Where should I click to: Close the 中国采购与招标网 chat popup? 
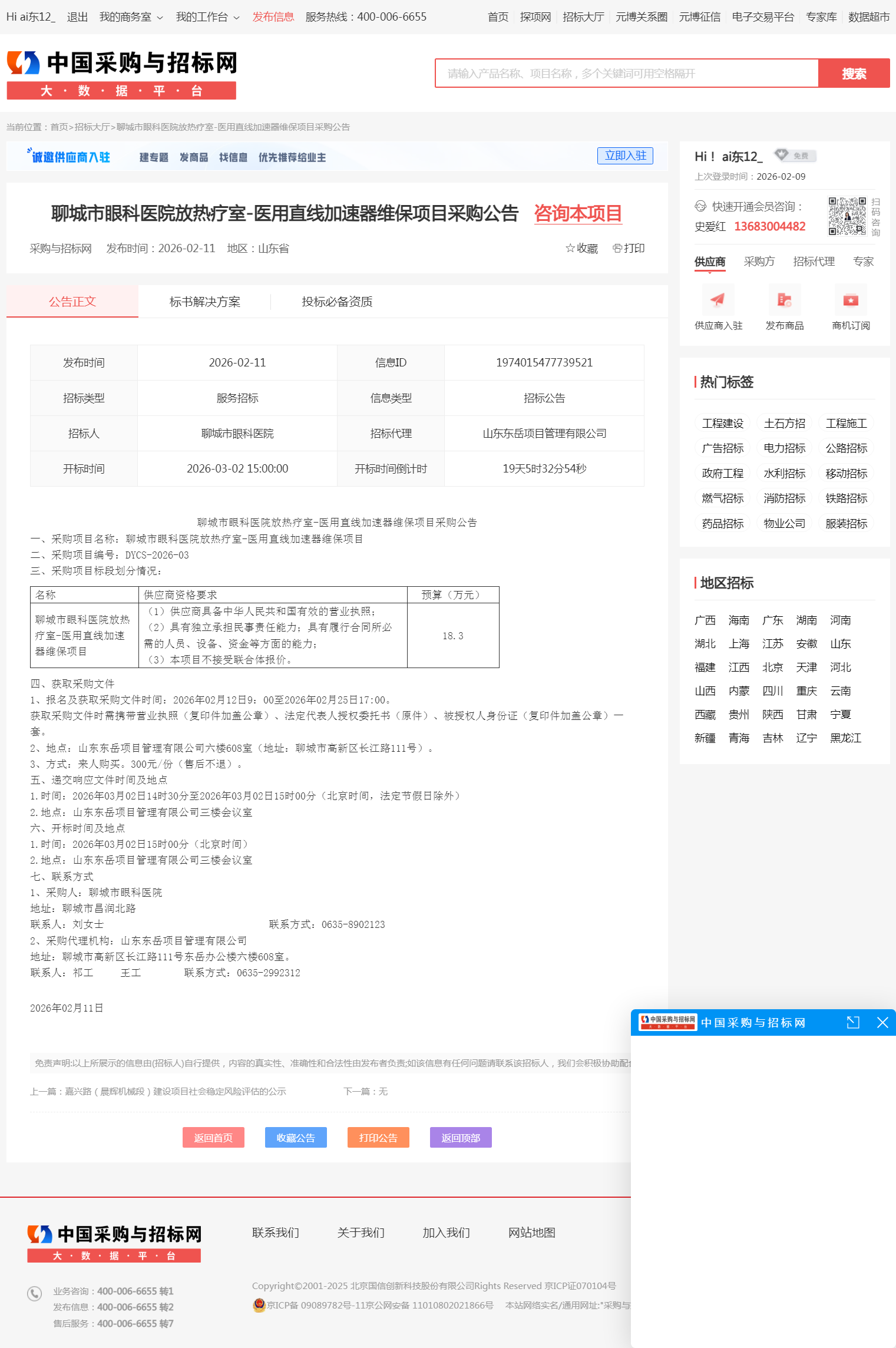(882, 1022)
